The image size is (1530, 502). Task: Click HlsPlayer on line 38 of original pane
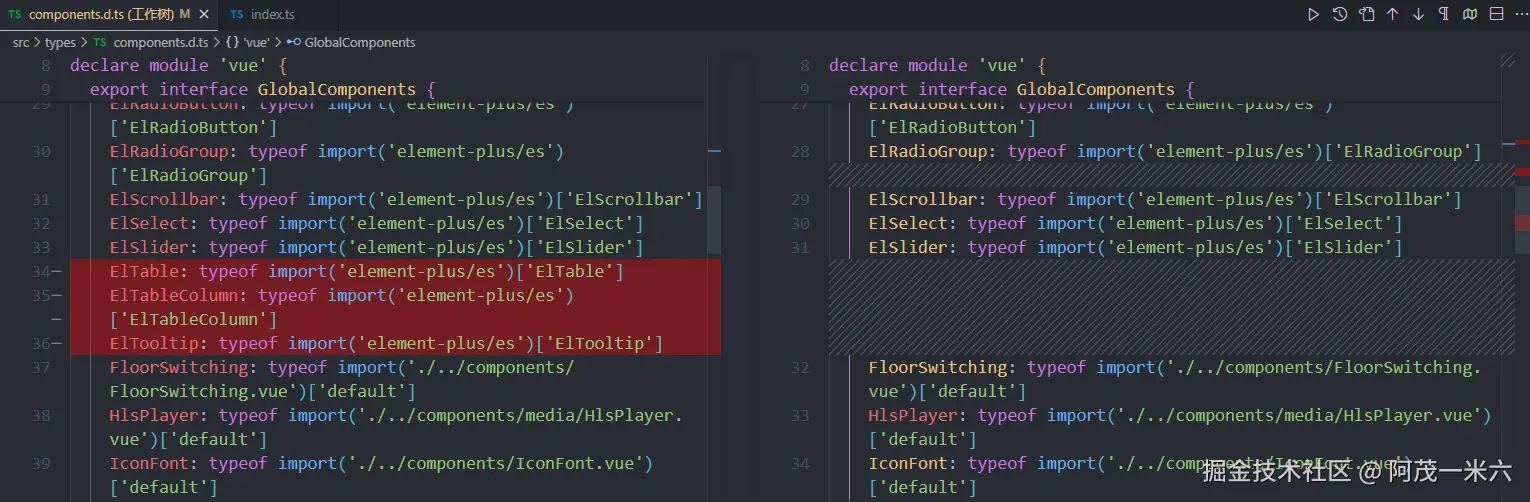click(x=154, y=415)
